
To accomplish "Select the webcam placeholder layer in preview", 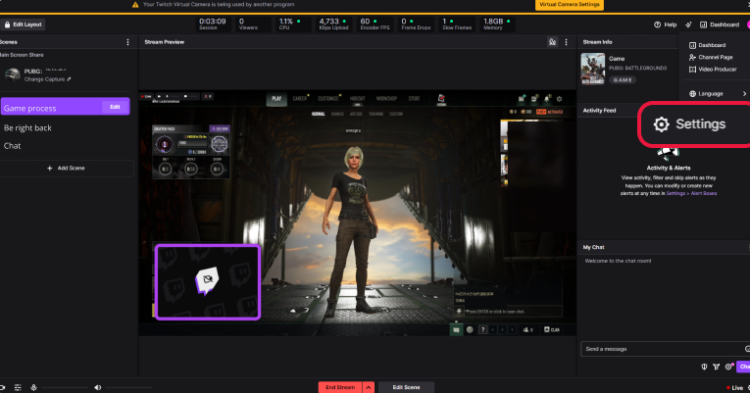I will (208, 282).
